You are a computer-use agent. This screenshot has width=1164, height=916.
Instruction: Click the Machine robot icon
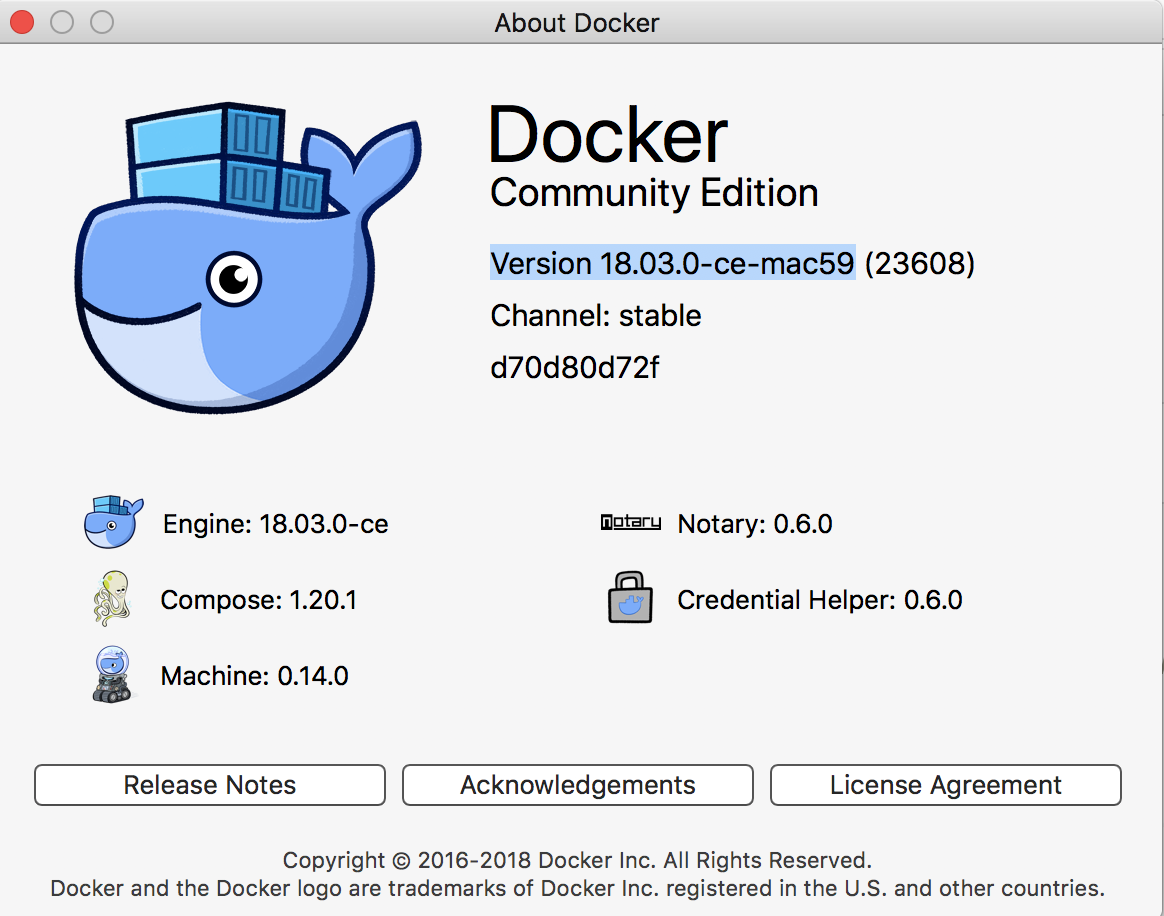tap(112, 674)
